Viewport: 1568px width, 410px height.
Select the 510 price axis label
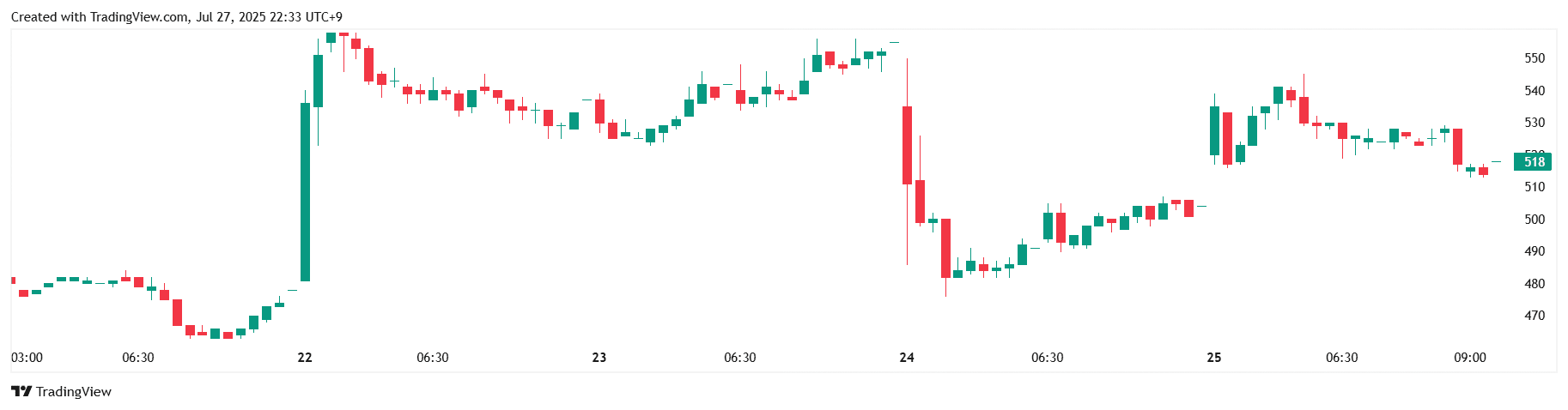click(1535, 187)
